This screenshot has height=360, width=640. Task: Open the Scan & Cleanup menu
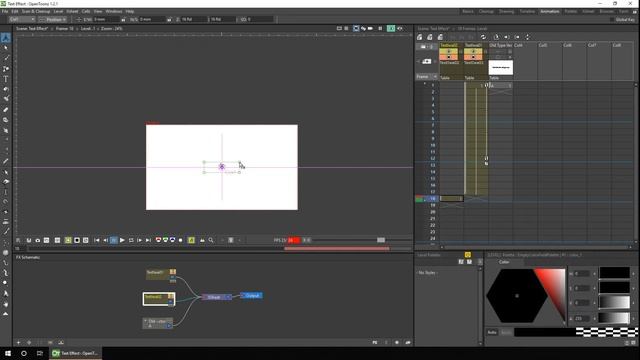(x=36, y=11)
